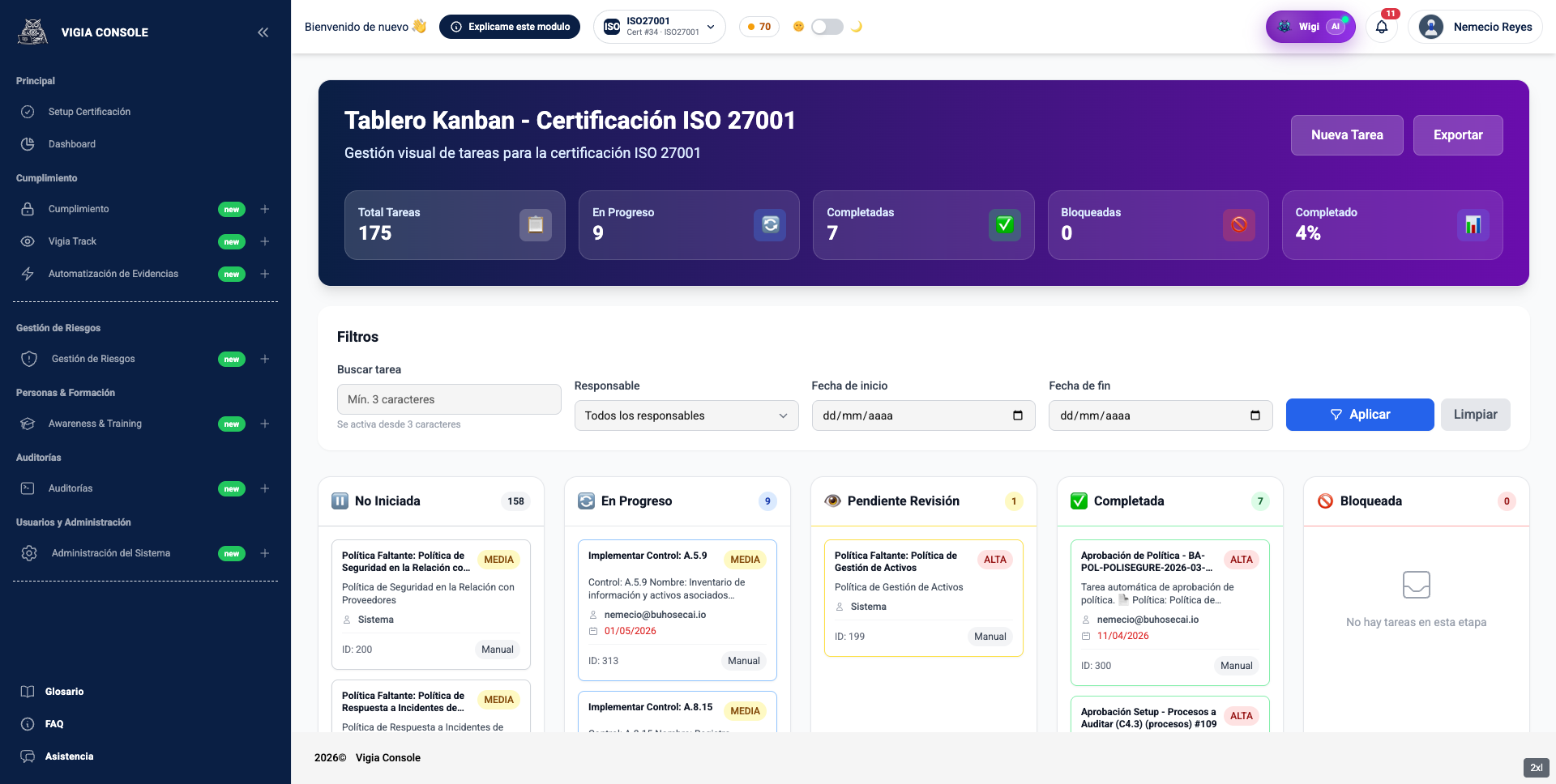Click the Dashboard pie chart icon
1556x784 pixels.
tap(28, 144)
